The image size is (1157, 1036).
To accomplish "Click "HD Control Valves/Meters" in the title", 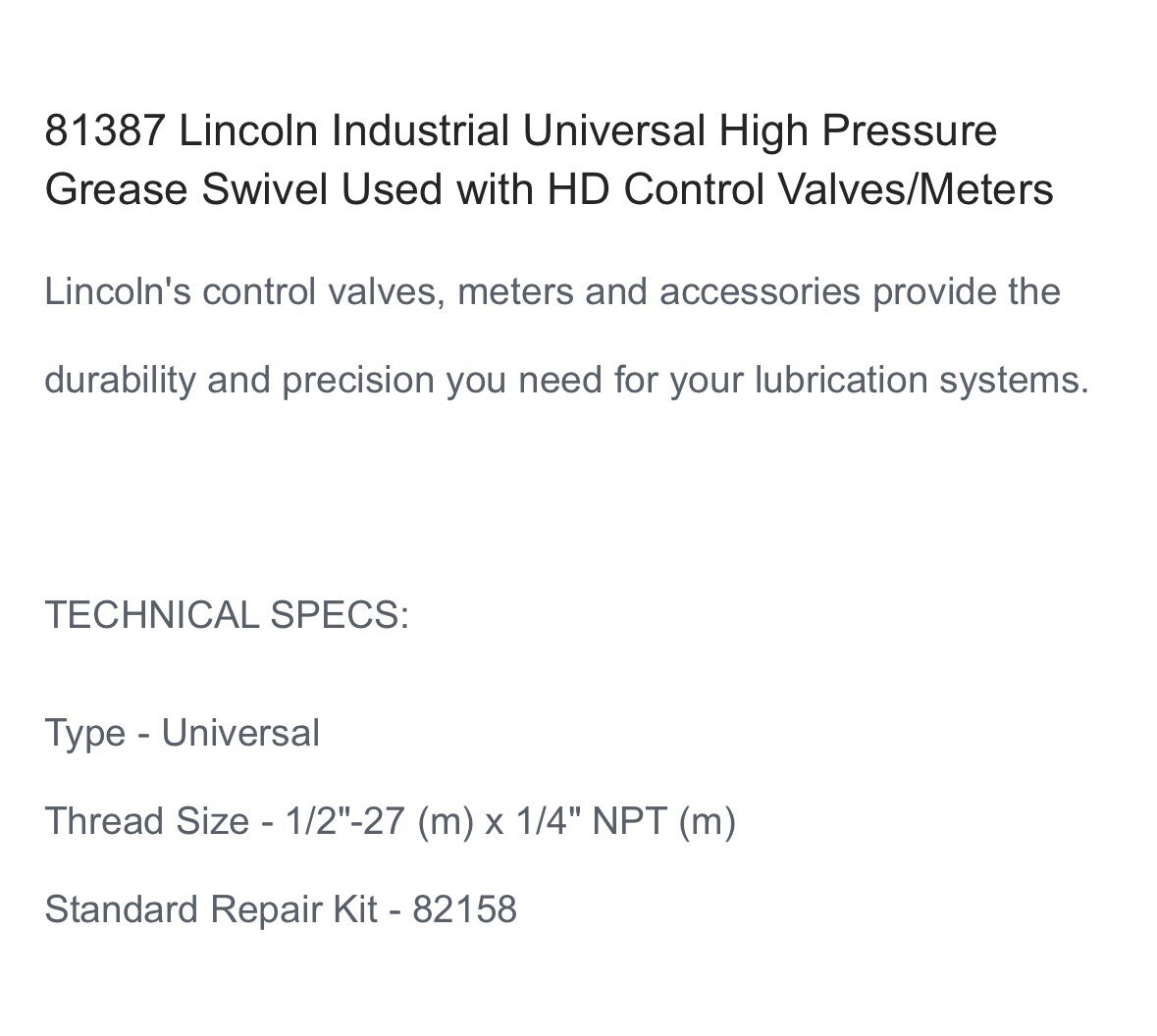I will (x=801, y=189).
